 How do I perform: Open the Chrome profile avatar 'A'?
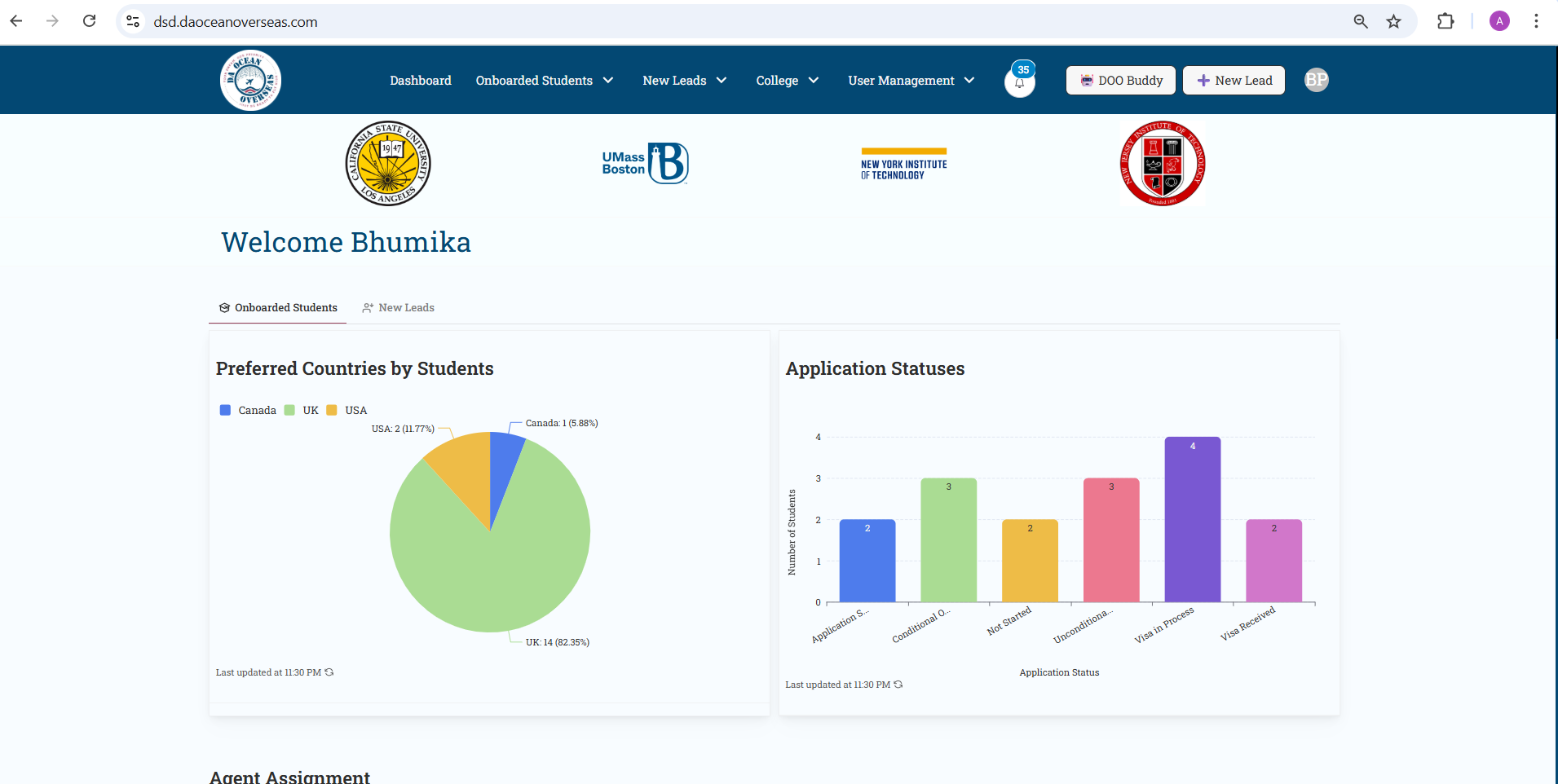tap(1499, 21)
